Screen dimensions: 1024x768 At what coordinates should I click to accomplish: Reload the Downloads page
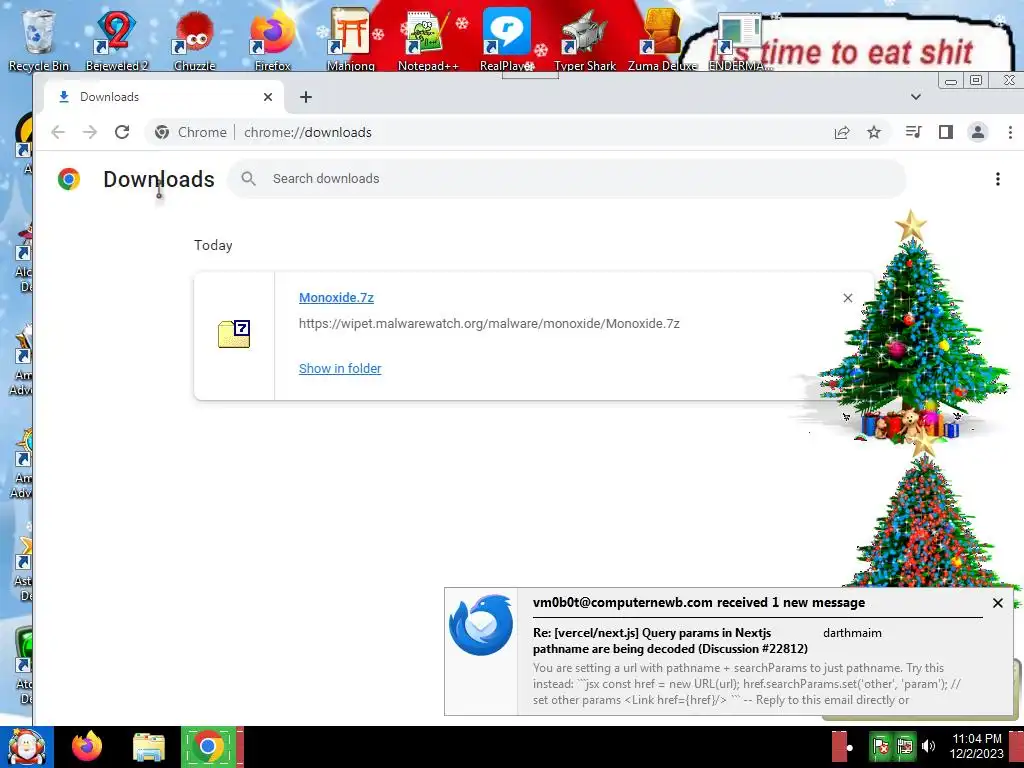coord(122,133)
